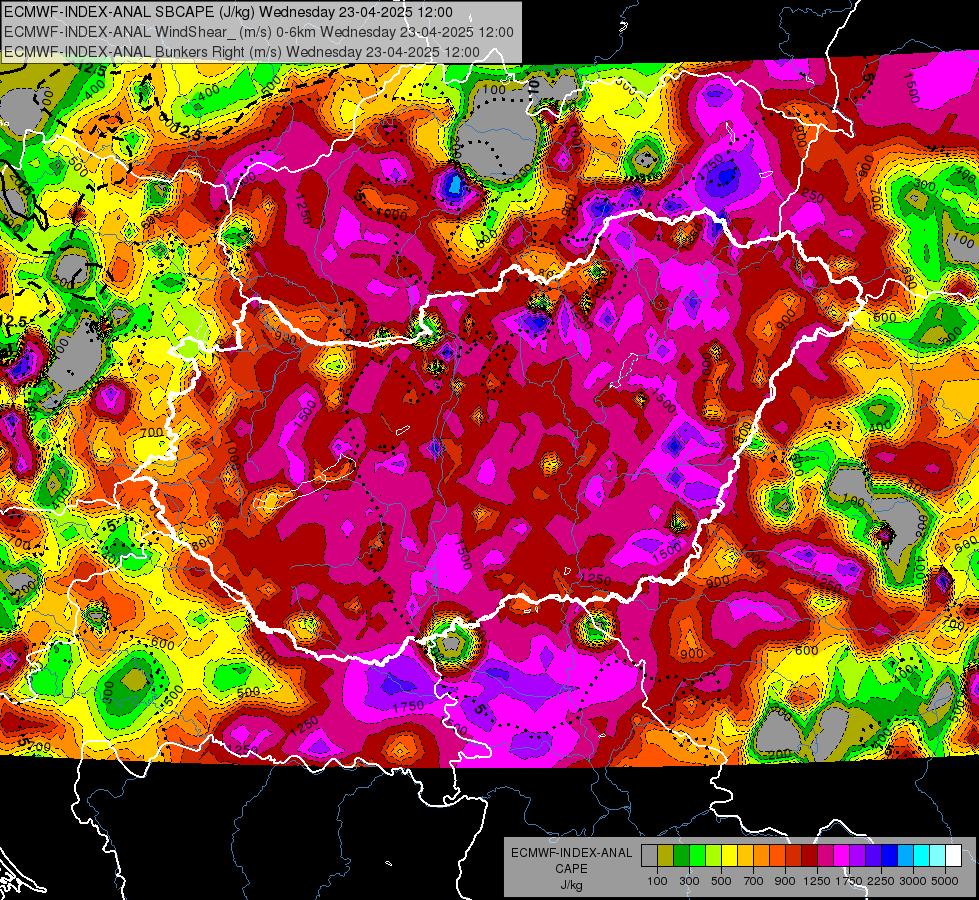Select the bright magenta legend swatch before 1750

(842, 855)
